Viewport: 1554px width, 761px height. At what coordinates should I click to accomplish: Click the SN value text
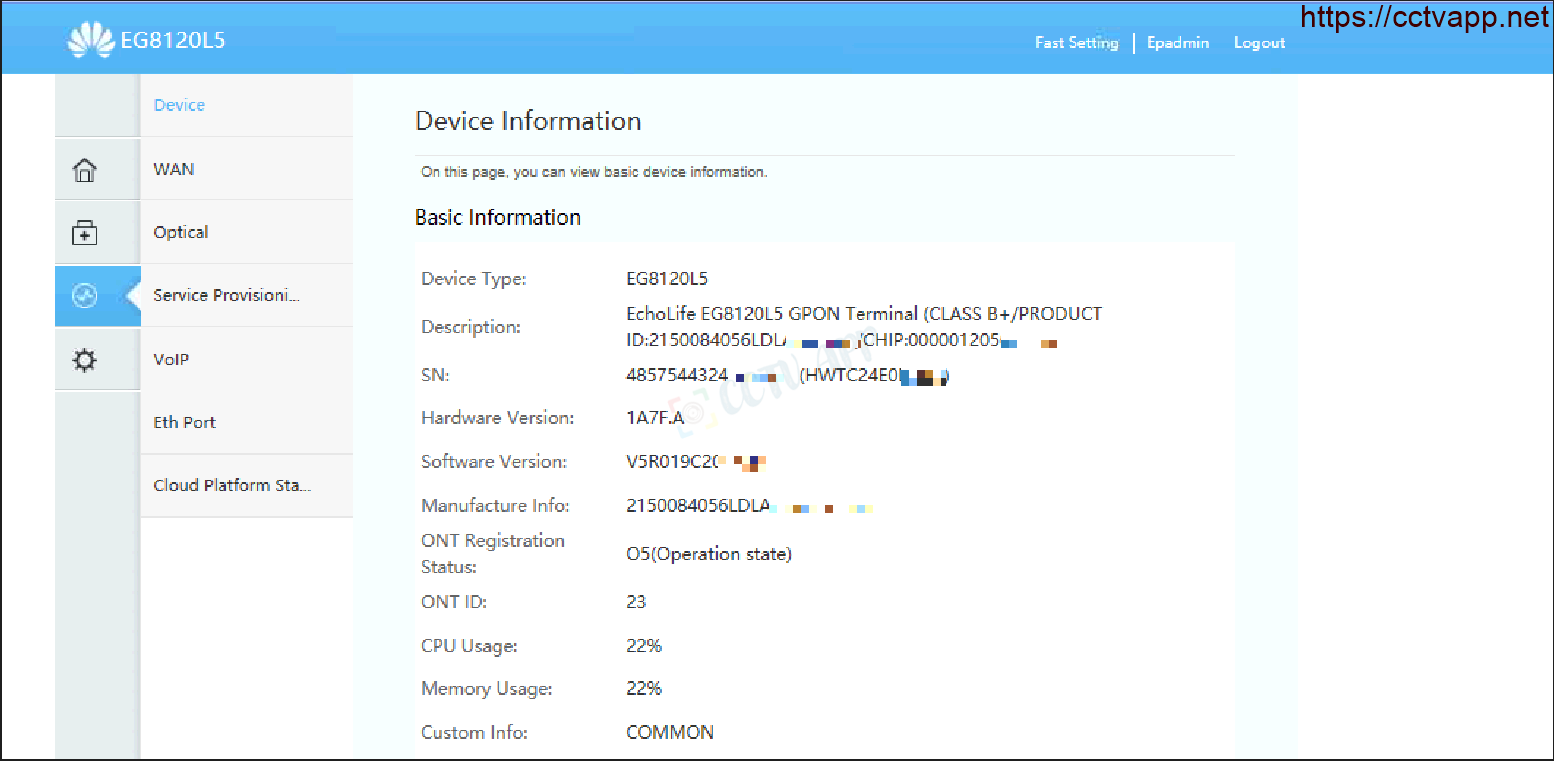pos(788,376)
